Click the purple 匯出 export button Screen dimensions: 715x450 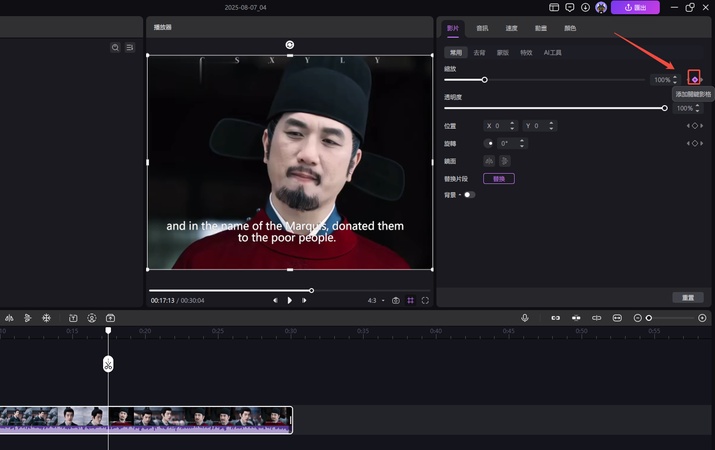[x=635, y=7]
